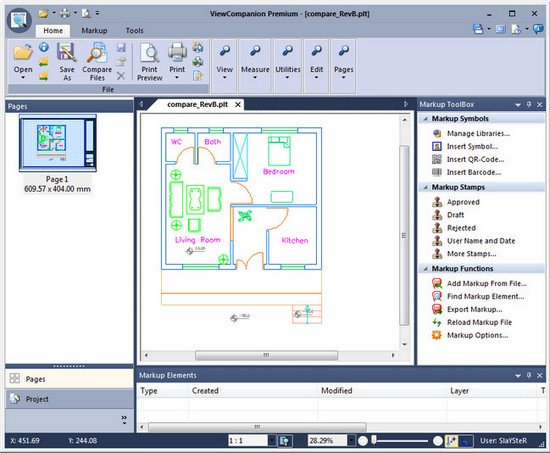Click the Type column header
The image size is (550, 453).
[x=163, y=391]
